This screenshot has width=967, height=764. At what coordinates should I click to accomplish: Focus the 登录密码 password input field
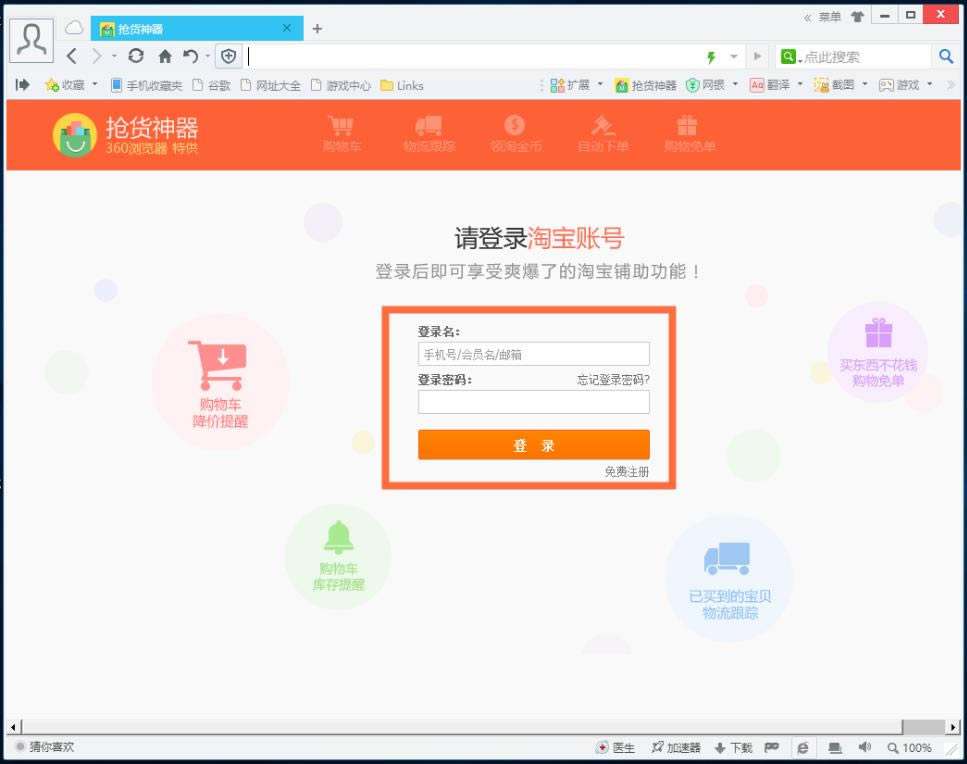click(533, 402)
